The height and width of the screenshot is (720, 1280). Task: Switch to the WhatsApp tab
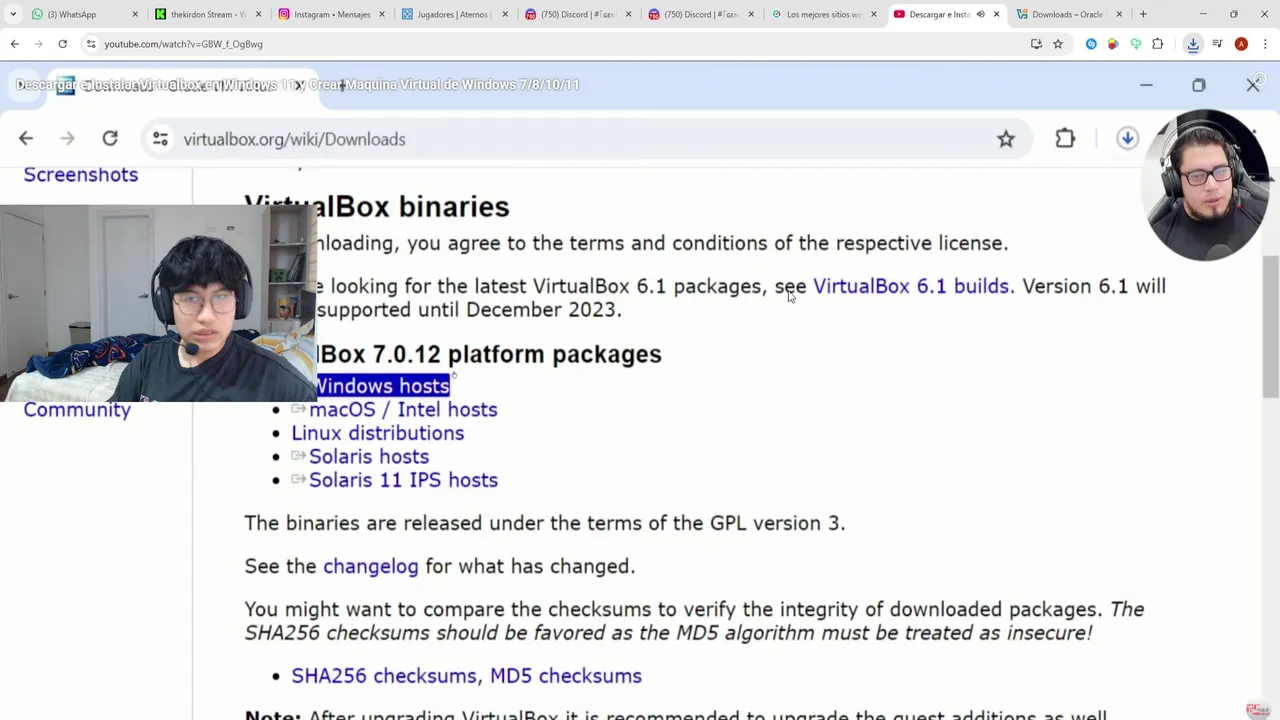coord(85,14)
